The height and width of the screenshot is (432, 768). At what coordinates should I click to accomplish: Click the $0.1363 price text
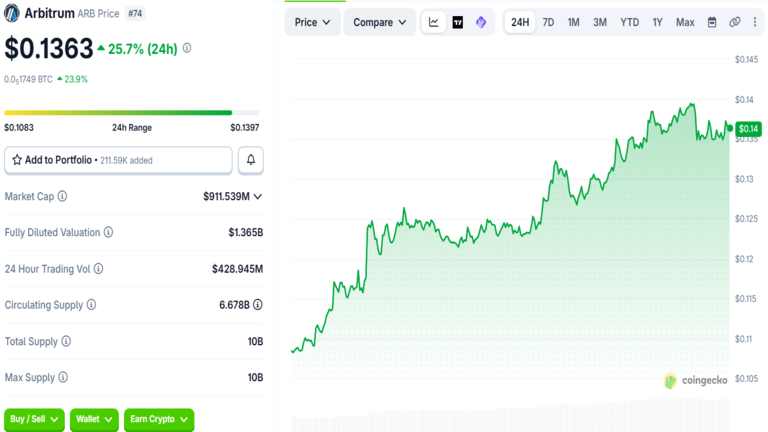tap(48, 48)
